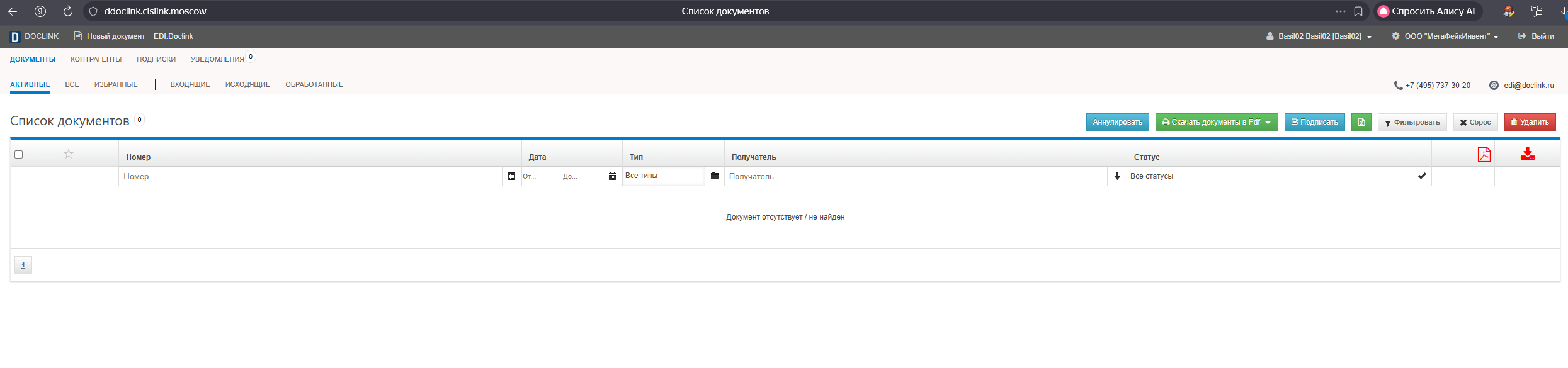Click the Подписать sign button
The width and height of the screenshot is (1568, 368).
point(1314,122)
